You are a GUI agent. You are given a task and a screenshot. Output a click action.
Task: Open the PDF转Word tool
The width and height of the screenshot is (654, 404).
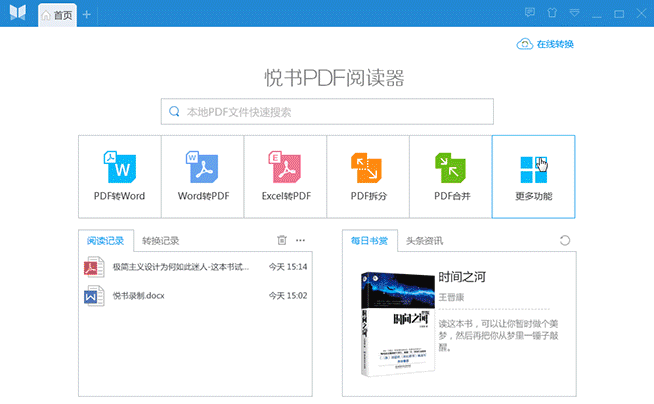tap(120, 176)
